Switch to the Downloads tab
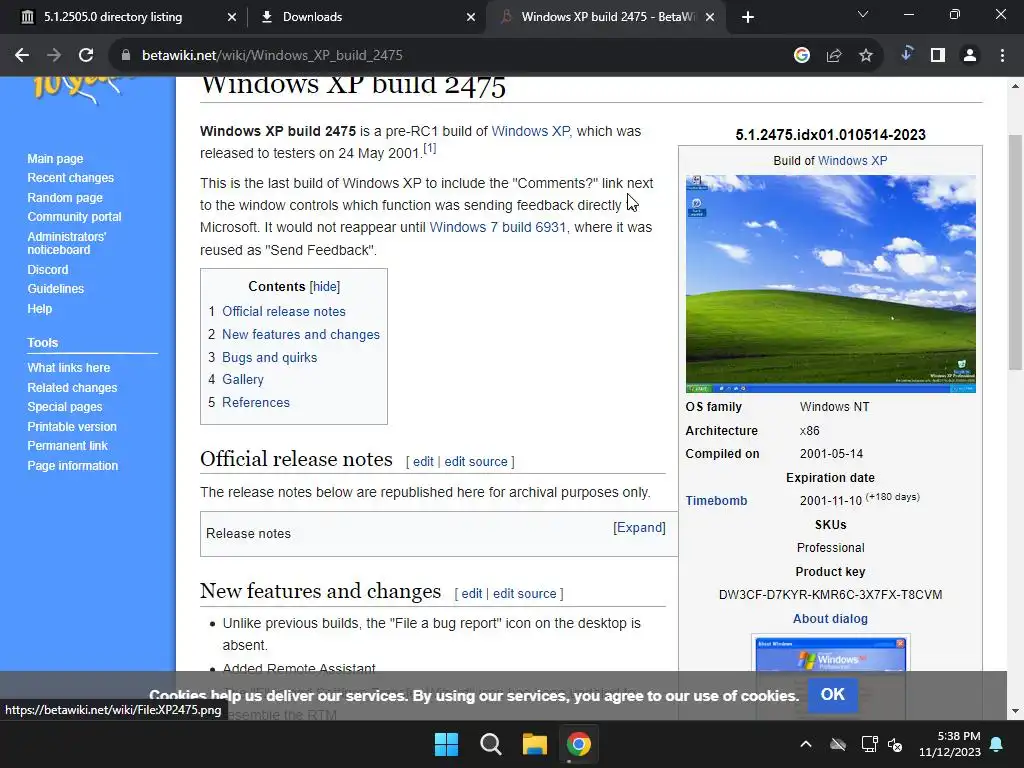 click(312, 17)
